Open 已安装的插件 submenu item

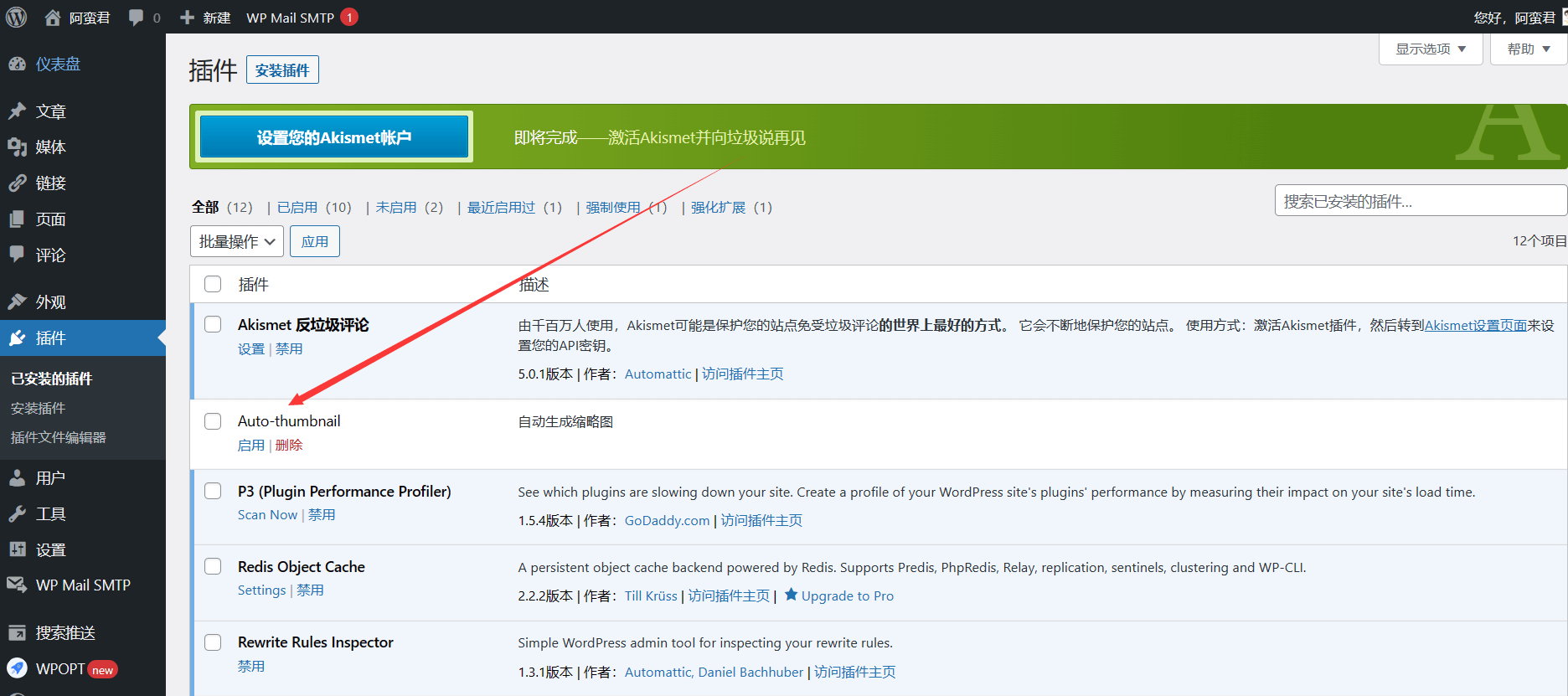52,379
